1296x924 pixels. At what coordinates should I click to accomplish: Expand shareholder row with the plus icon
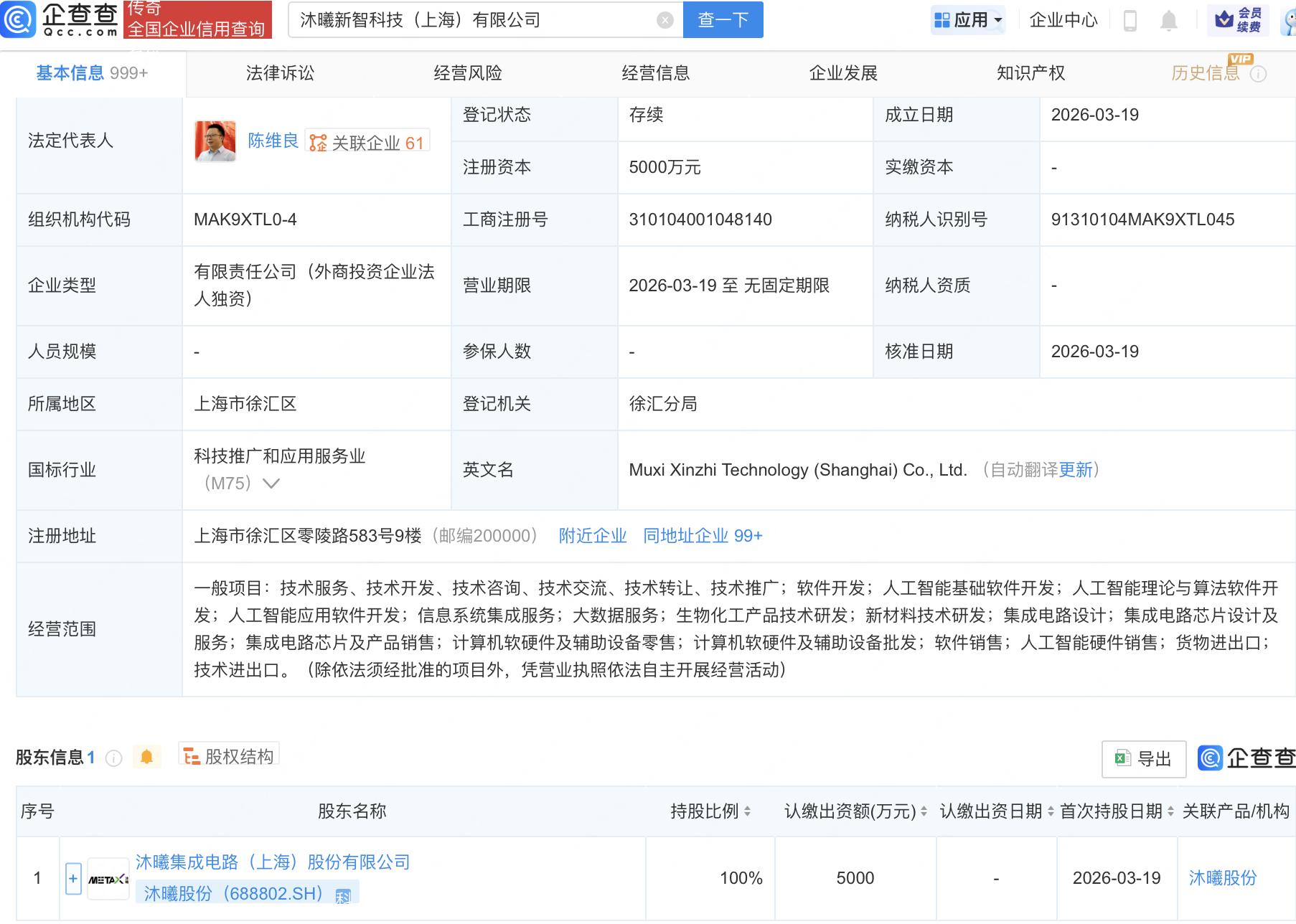[72, 878]
